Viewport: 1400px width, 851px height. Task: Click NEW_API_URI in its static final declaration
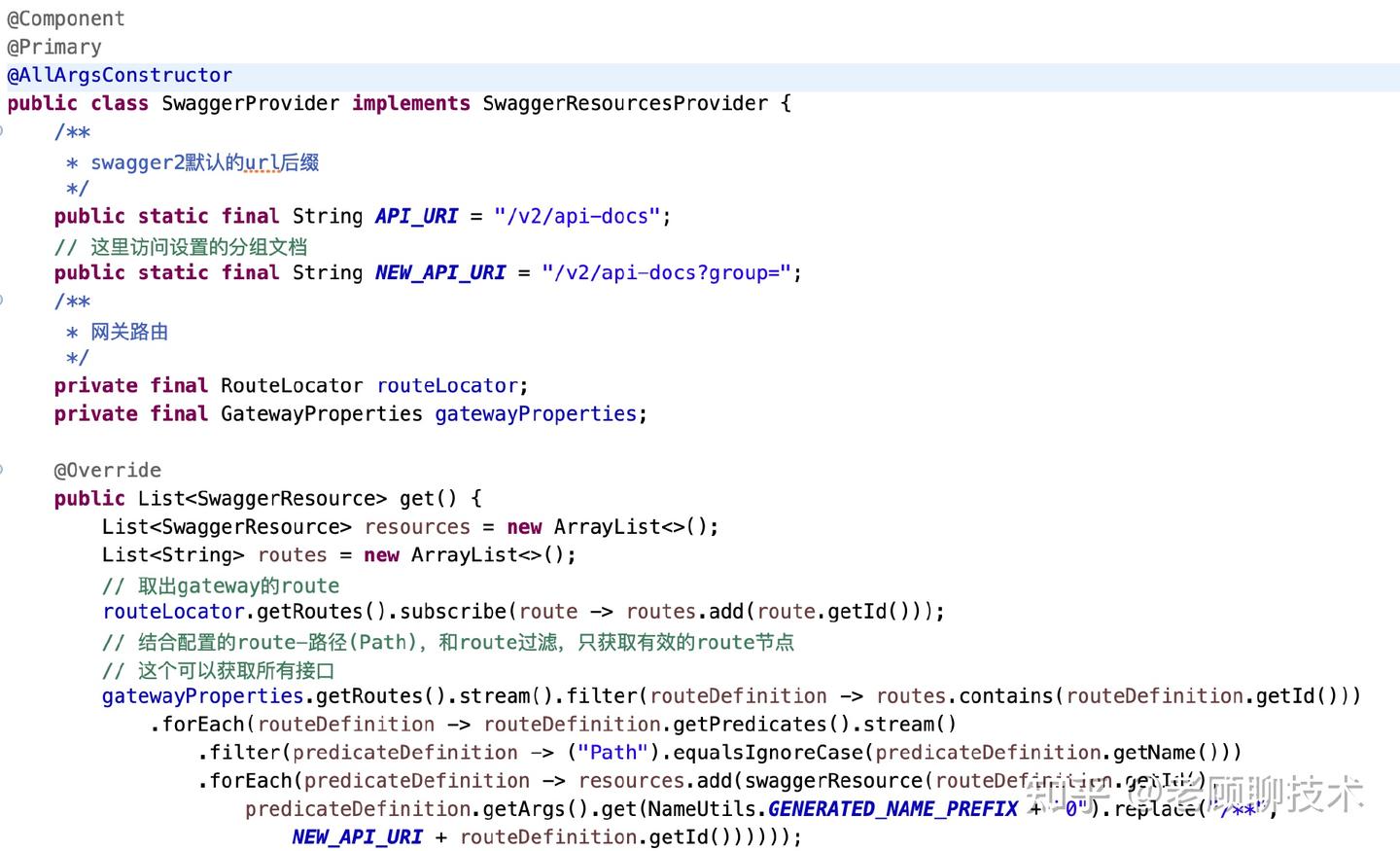pos(440,272)
